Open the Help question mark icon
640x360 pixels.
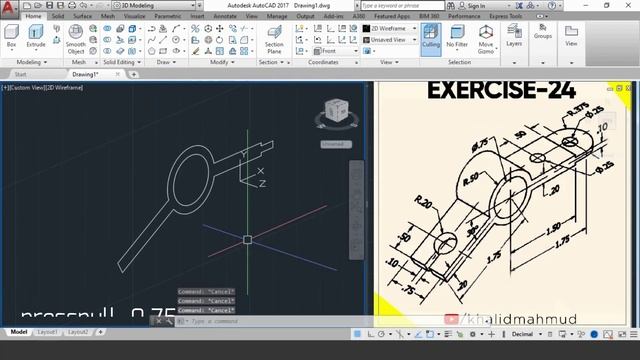click(552, 6)
